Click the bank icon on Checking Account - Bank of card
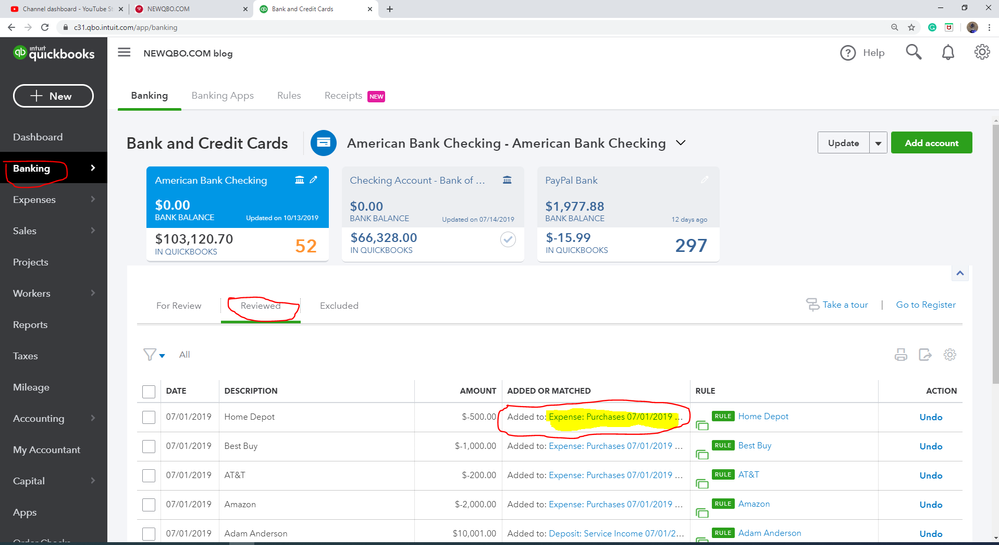 pyautogui.click(x=507, y=180)
